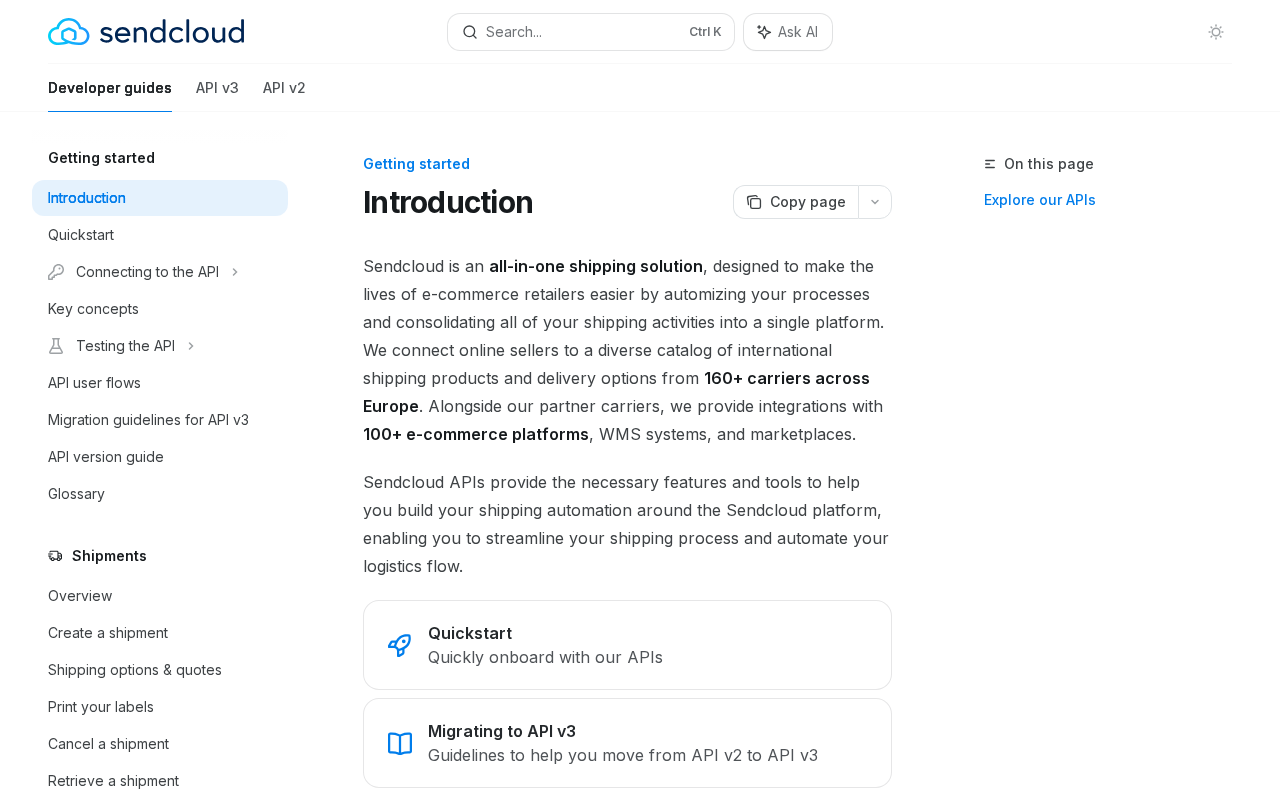Click the flask icon beside Testing the API
Viewport: 1280px width, 800px height.
tap(56, 346)
